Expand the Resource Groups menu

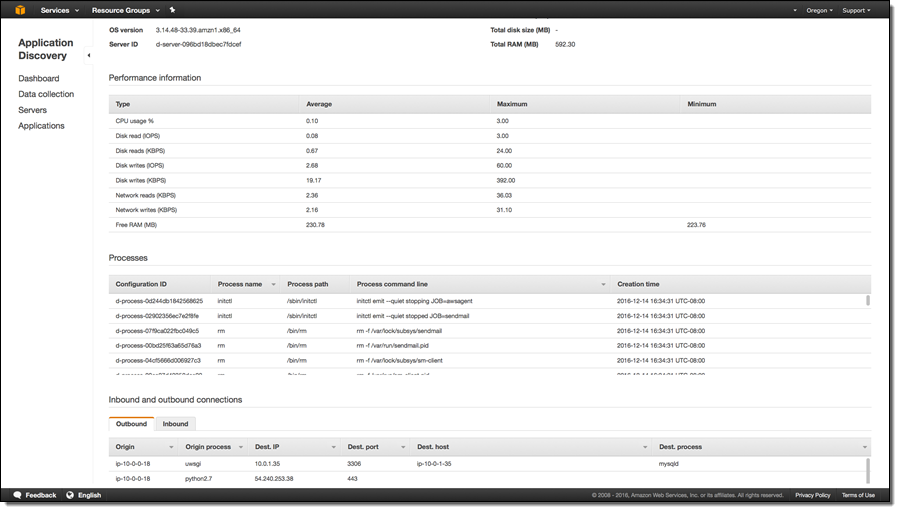(x=125, y=10)
